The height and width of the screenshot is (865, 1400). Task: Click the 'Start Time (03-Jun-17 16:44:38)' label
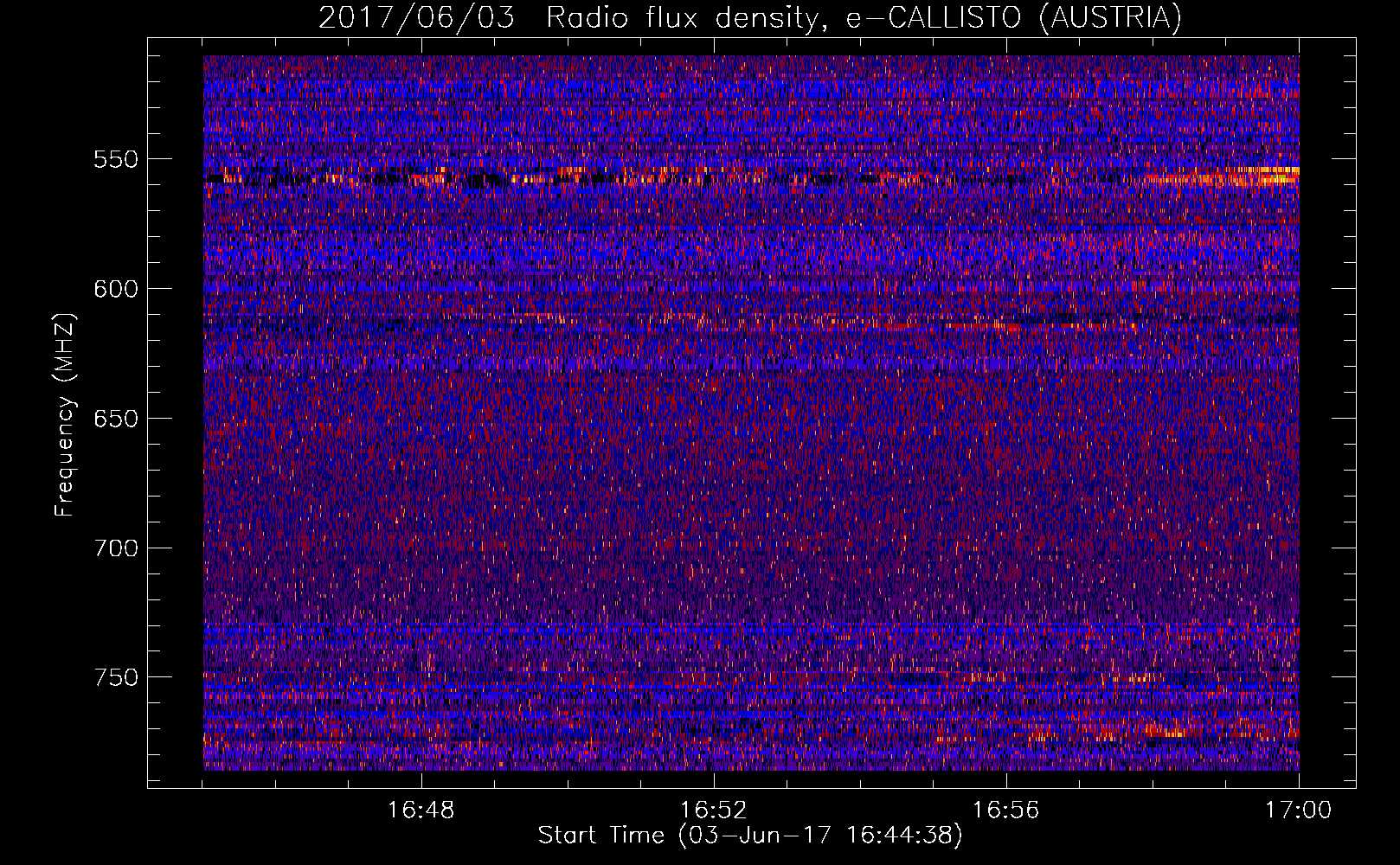pyautogui.click(x=750, y=836)
